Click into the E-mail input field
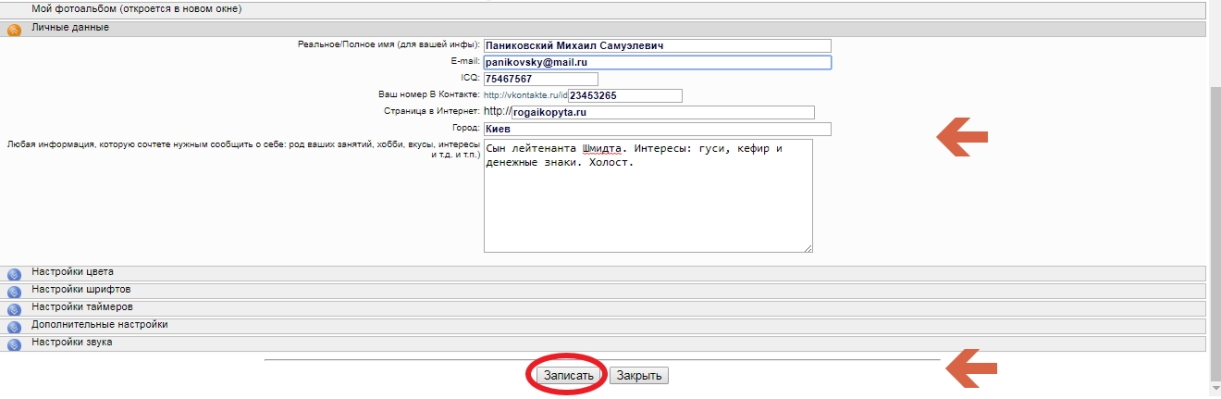1221x399 pixels. (657, 63)
